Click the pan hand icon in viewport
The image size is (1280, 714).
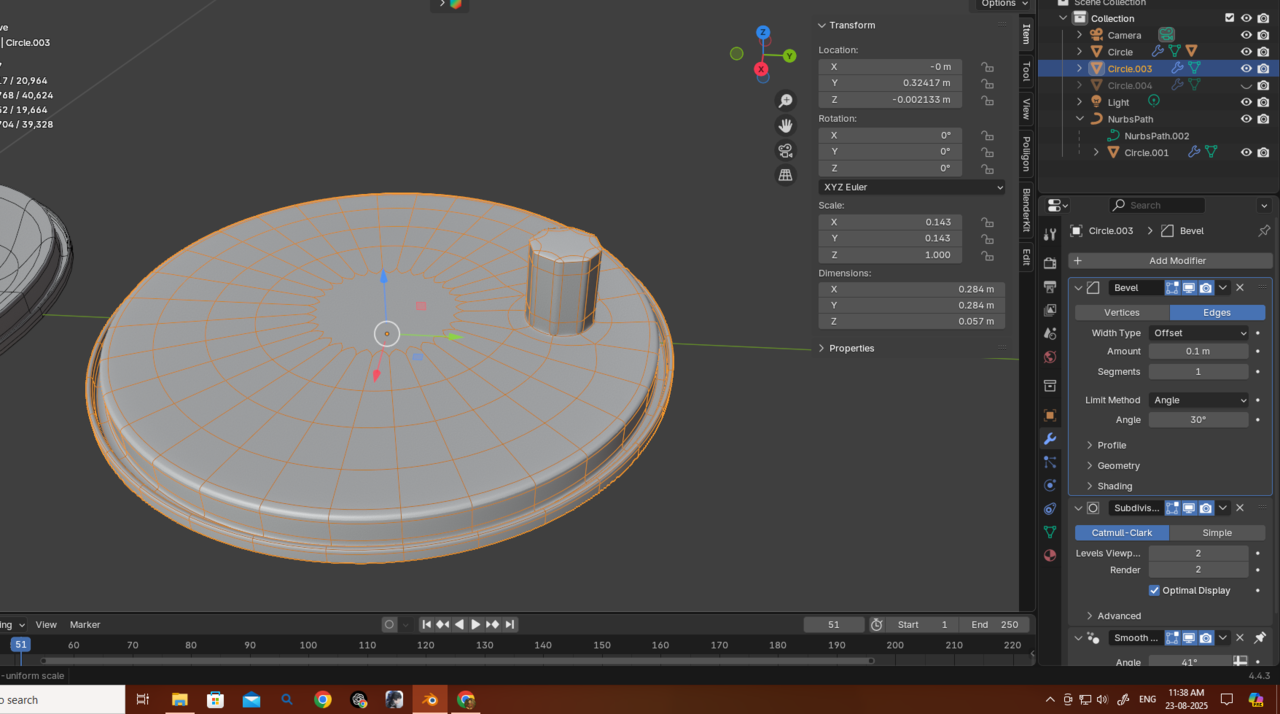(786, 126)
